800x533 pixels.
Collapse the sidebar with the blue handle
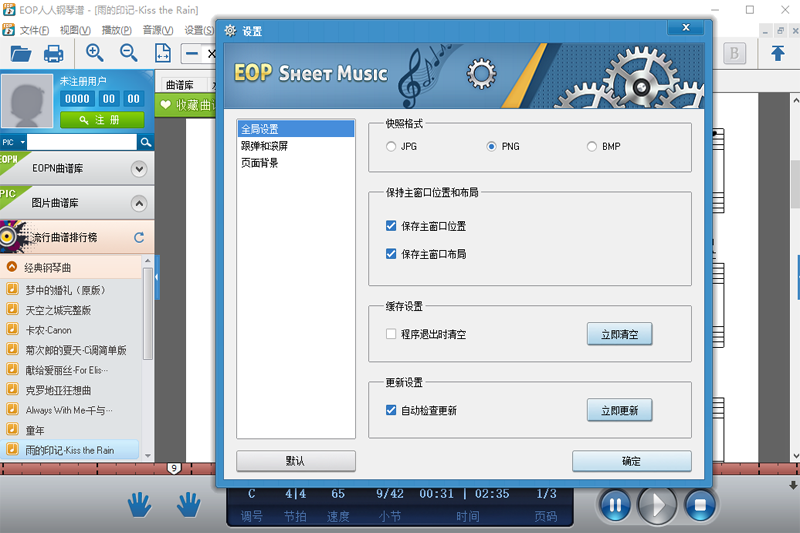(x=157, y=277)
